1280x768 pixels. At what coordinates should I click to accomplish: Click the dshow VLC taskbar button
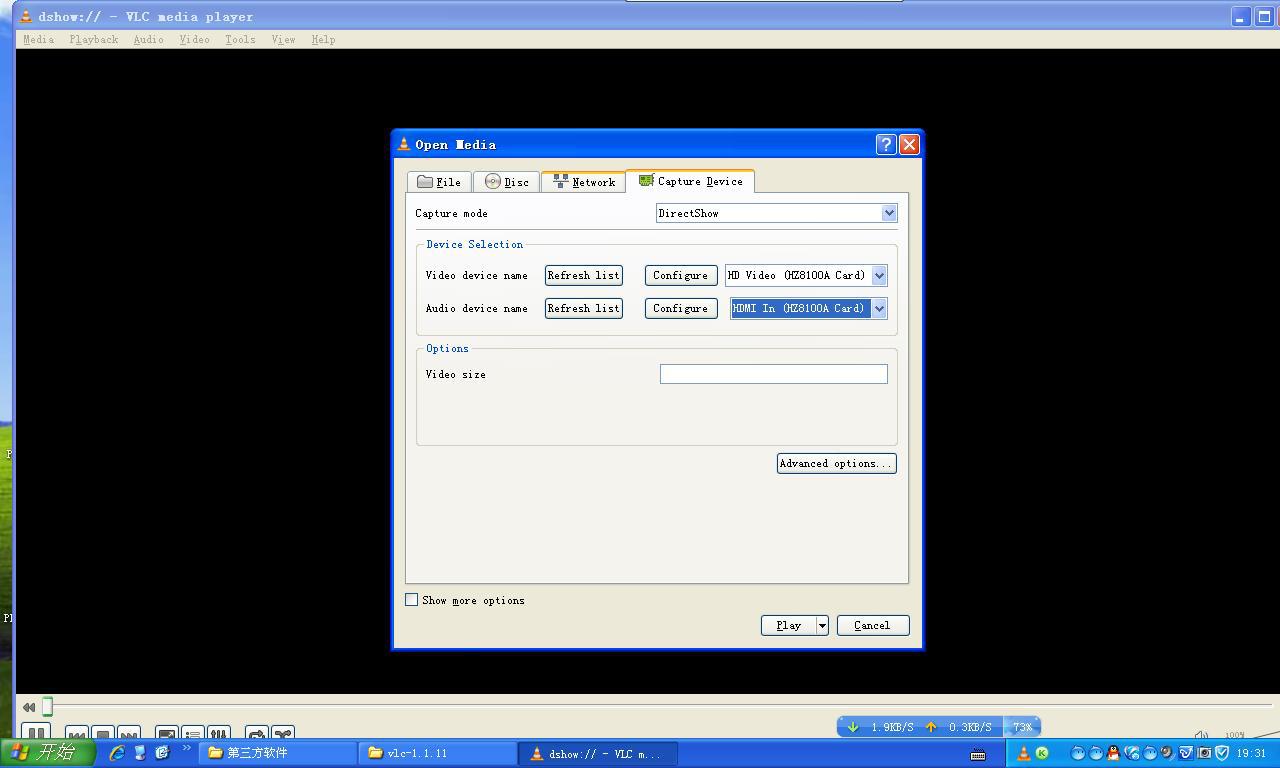pyautogui.click(x=598, y=753)
